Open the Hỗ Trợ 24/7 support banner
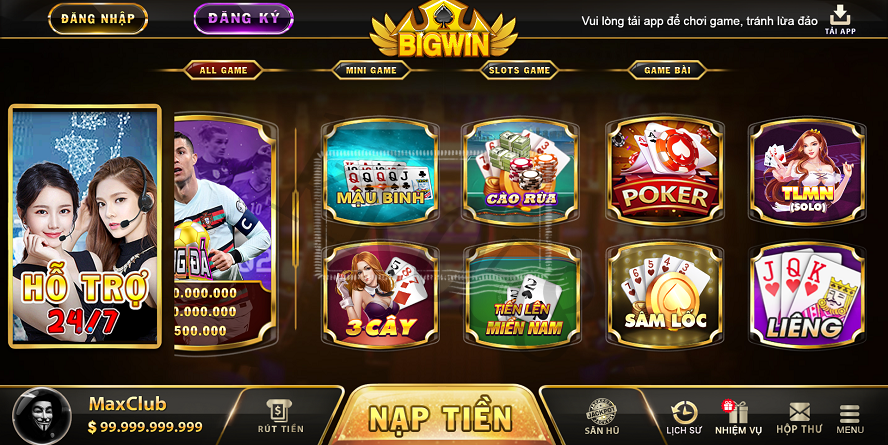Viewport: 888px width, 445px height. click(85, 226)
